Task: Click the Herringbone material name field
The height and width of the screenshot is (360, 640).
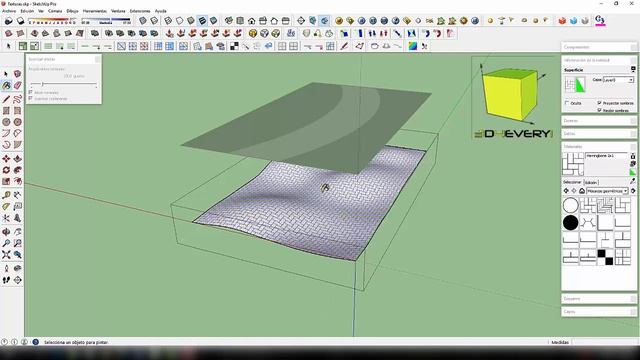Action: tap(606, 156)
